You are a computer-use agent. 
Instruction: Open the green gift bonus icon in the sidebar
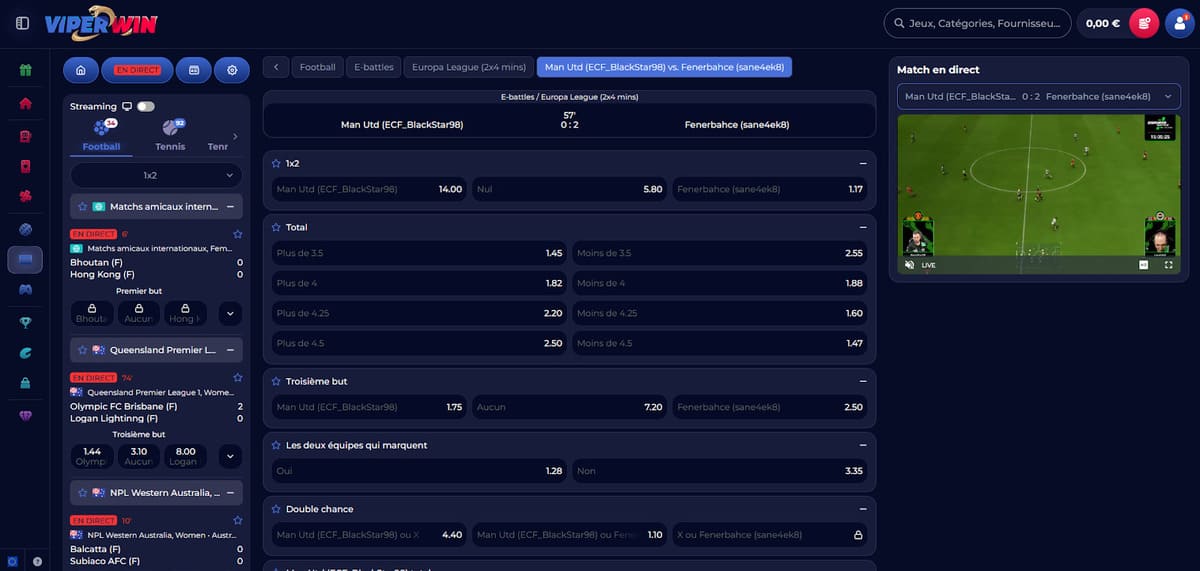click(x=25, y=70)
